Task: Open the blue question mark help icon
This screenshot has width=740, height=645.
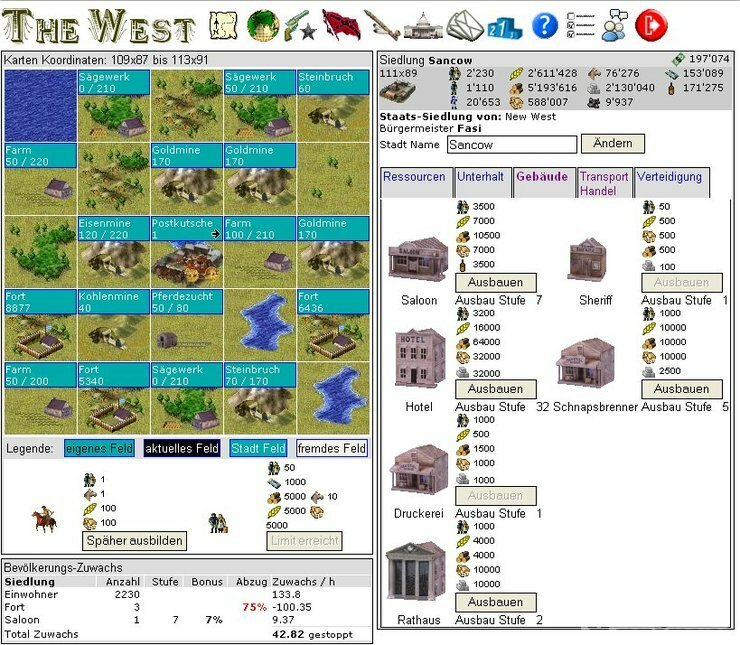Action: click(x=545, y=25)
